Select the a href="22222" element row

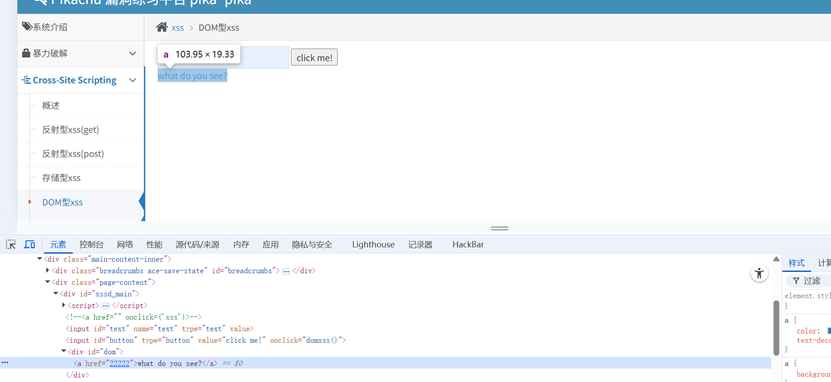pyautogui.click(x=385, y=363)
